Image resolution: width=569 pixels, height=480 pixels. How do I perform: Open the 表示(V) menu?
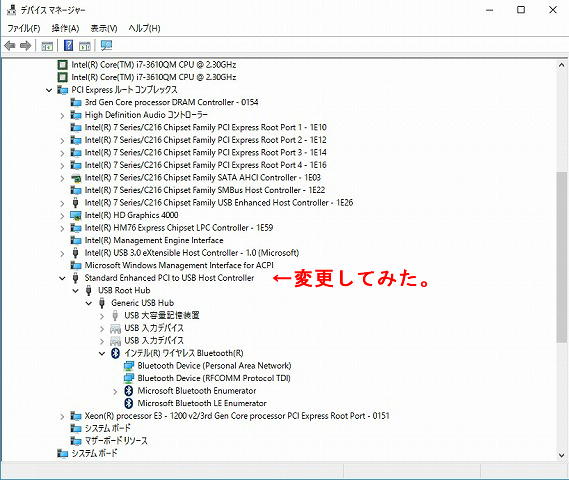104,28
